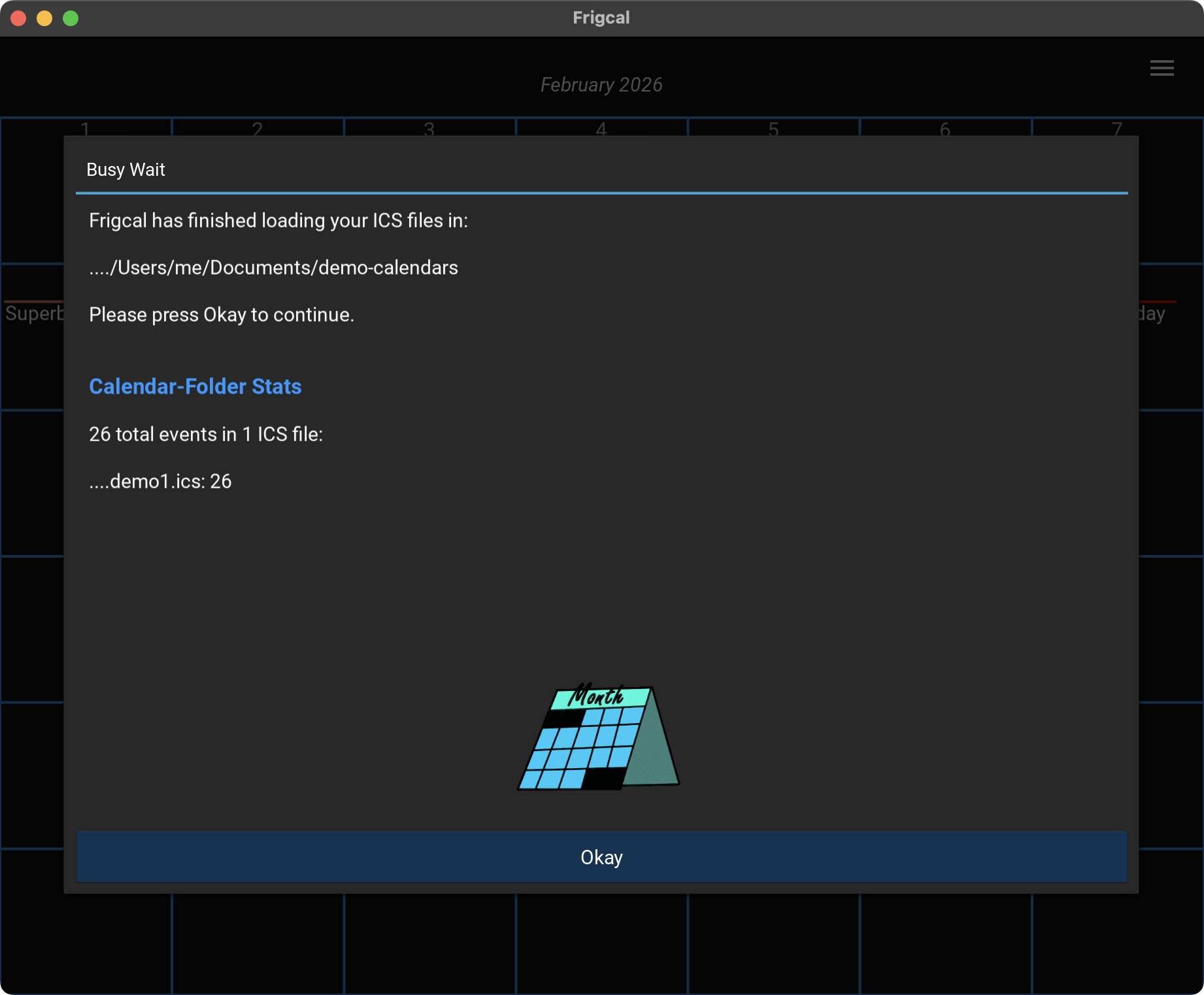The height and width of the screenshot is (995, 1204).
Task: Click the demo1.ics event count line
Action: (x=160, y=481)
